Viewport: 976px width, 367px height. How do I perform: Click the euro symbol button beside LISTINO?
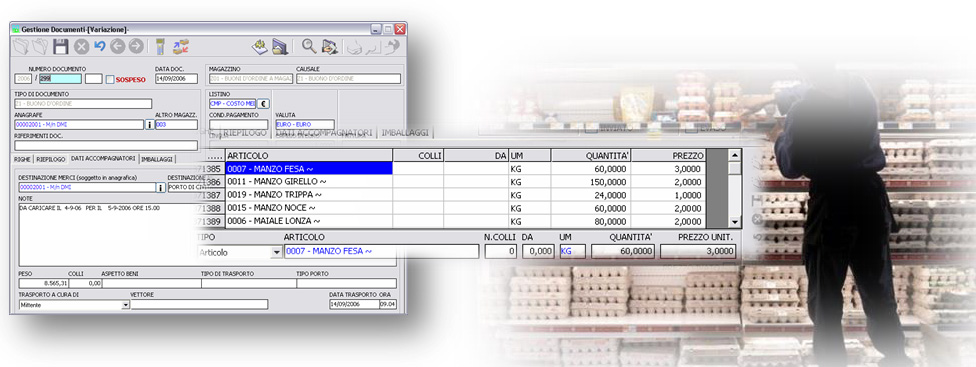coord(263,104)
